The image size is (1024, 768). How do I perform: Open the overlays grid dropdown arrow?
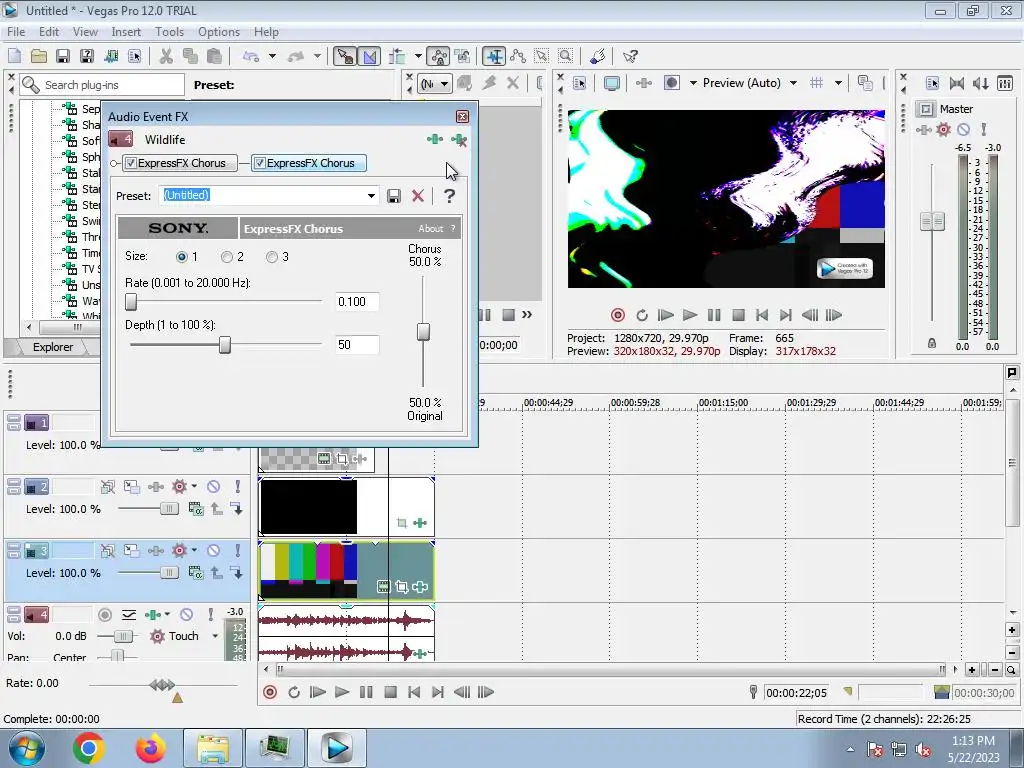coord(838,83)
